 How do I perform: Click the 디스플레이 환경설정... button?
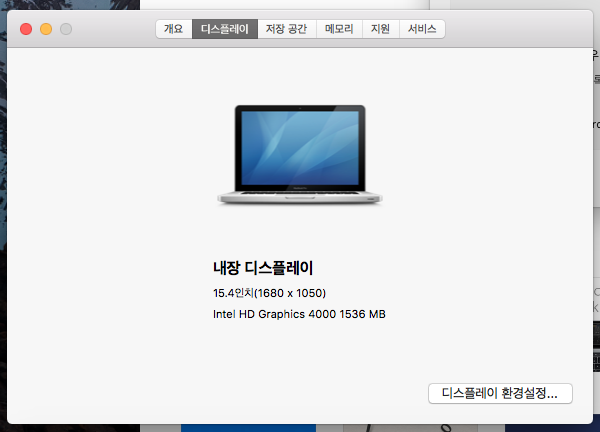500,393
